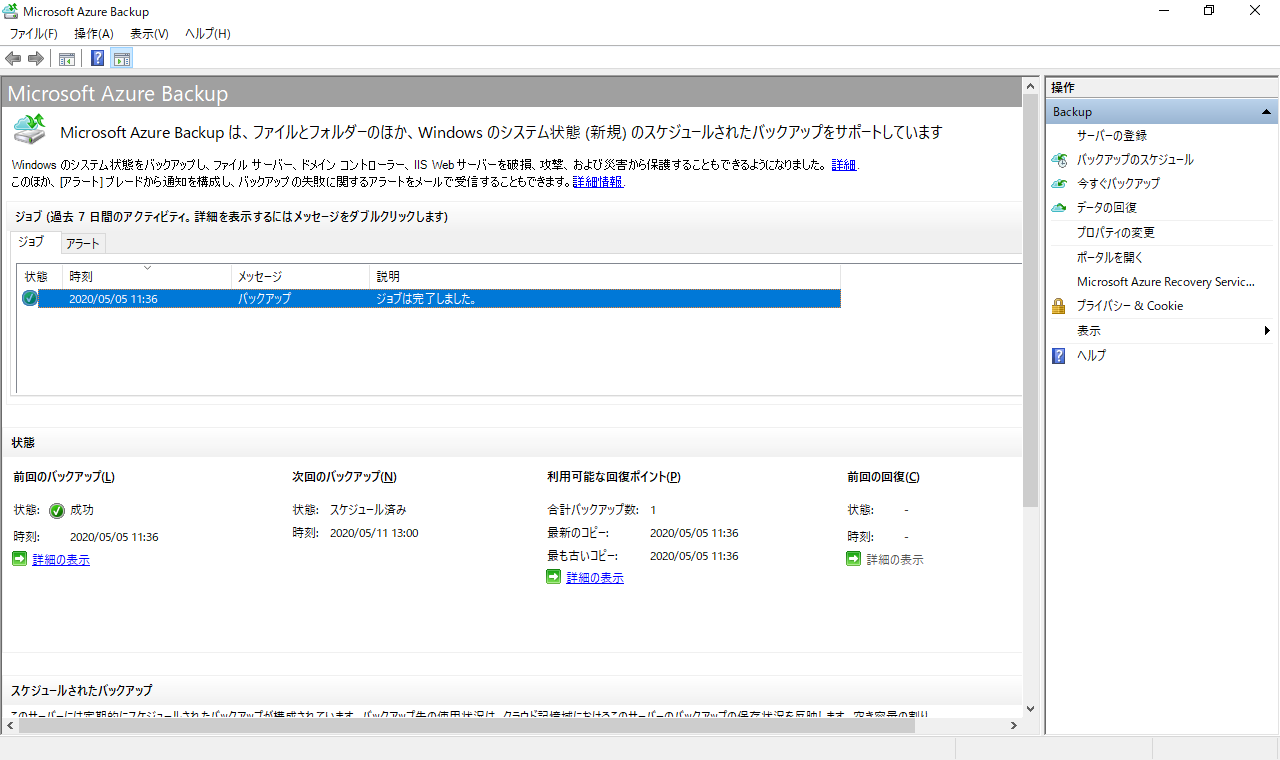Click the horizontal scrollbar right arrow

1015,726
